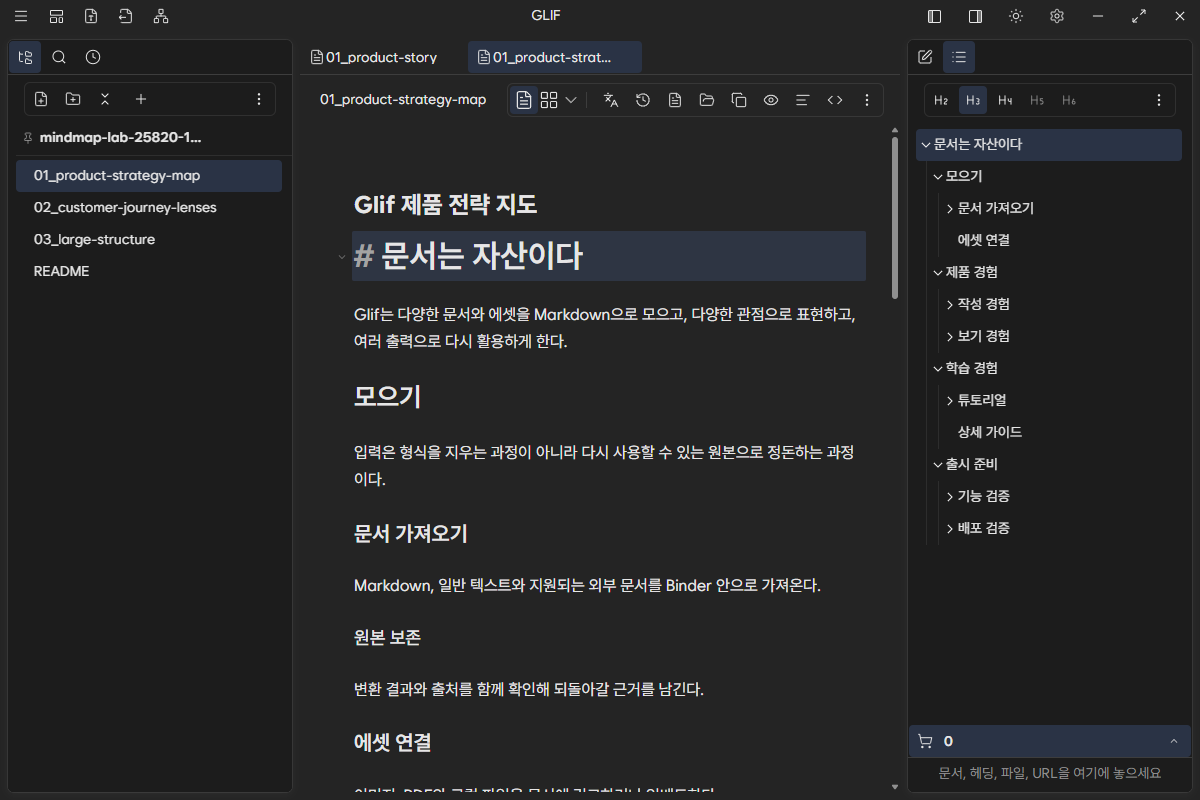Switch to the file tree sidebar view
The image size is (1200, 800).
tap(25, 57)
